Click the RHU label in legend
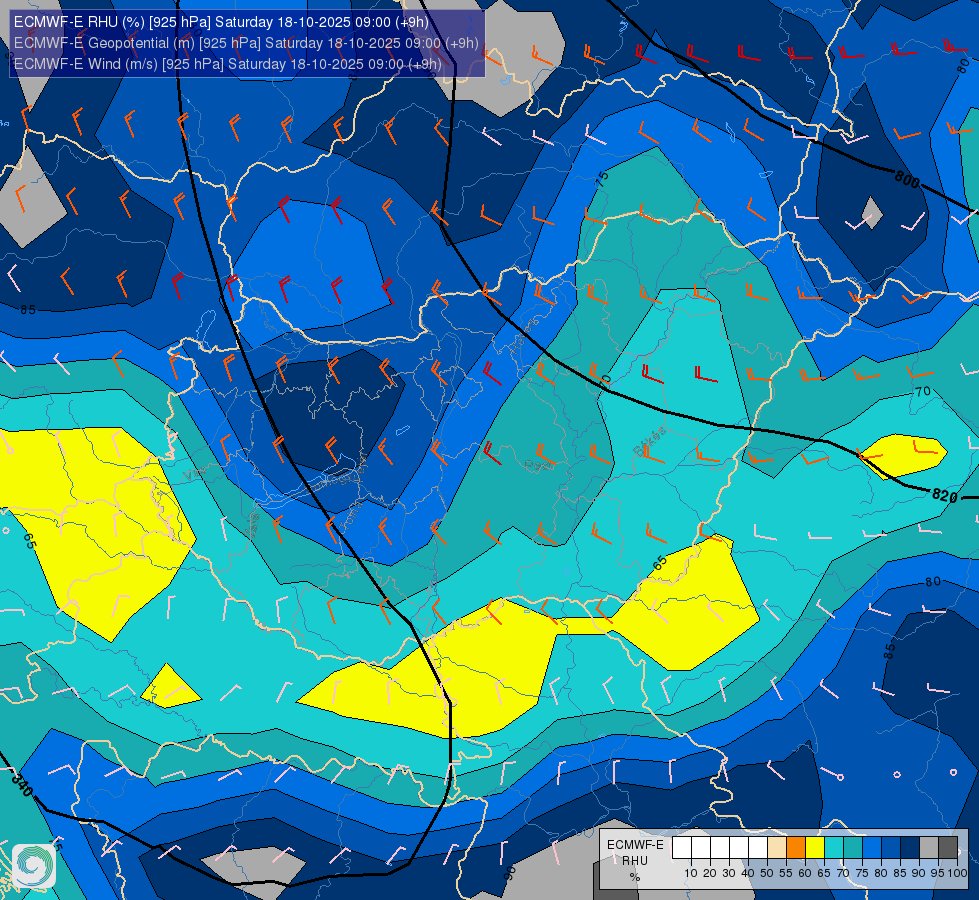Screen dimensions: 979x900 (x=635, y=861)
